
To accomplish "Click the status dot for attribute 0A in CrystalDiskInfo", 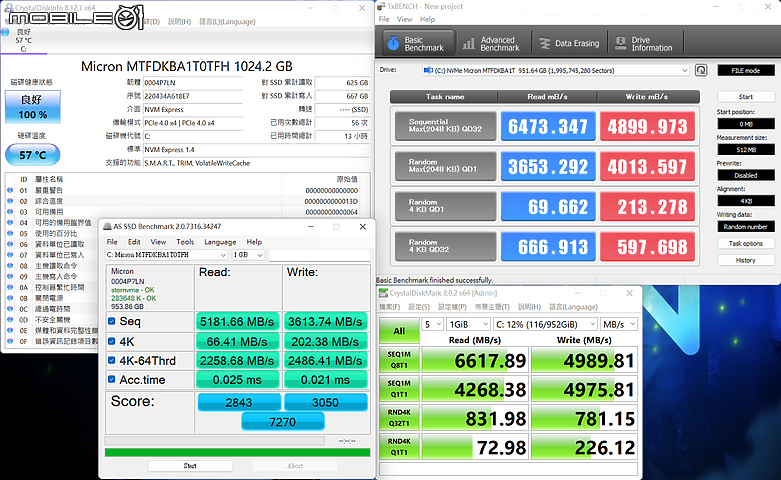I will [x=10, y=287].
